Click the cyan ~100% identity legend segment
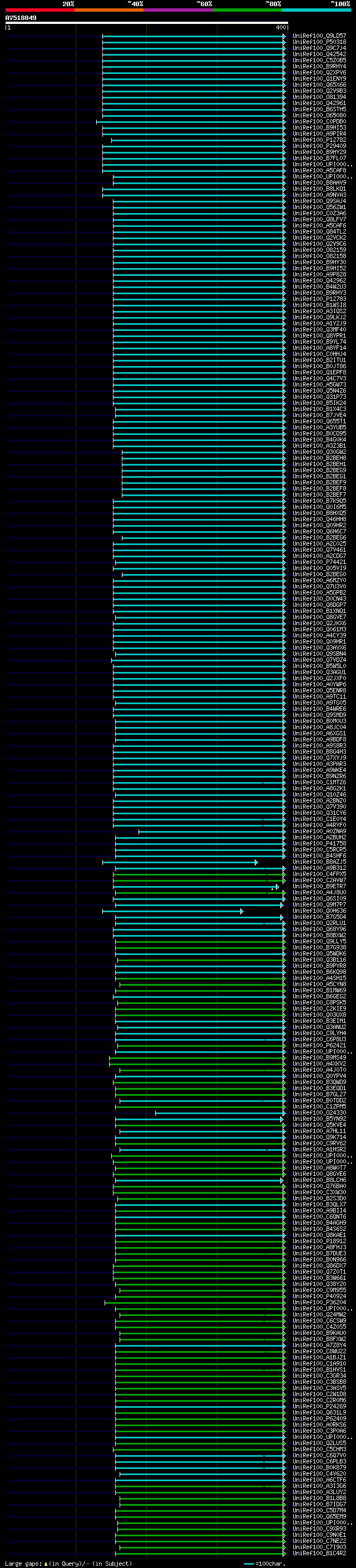This screenshot has height=1568, width=356. click(316, 10)
